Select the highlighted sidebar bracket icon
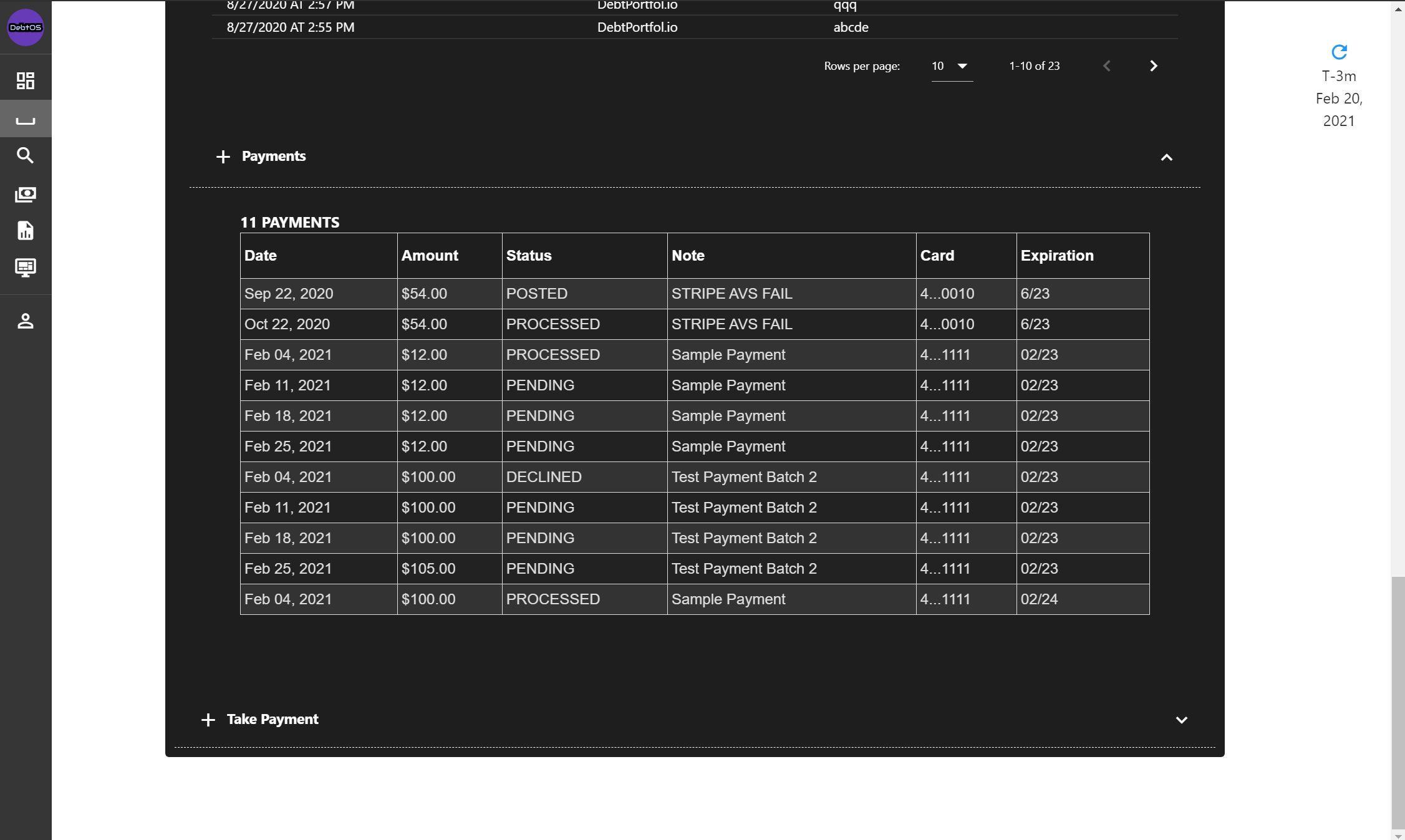This screenshot has width=1405, height=840. [26, 119]
